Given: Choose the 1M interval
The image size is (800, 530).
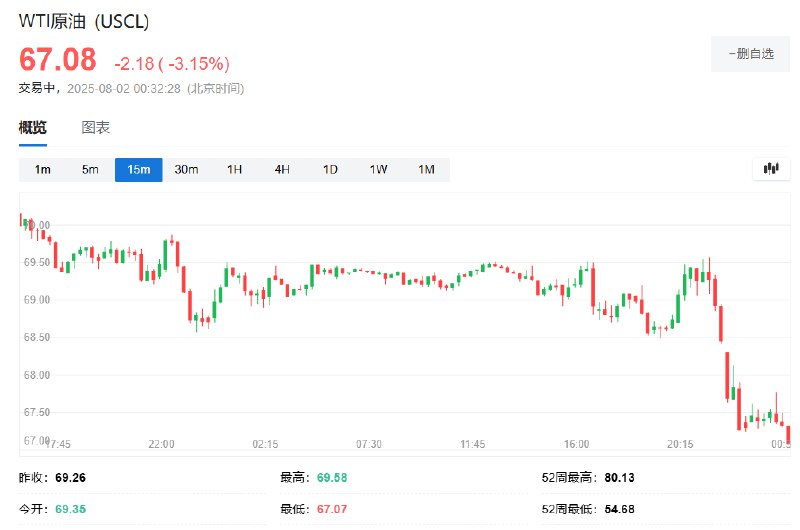Looking at the screenshot, I should pos(426,169).
